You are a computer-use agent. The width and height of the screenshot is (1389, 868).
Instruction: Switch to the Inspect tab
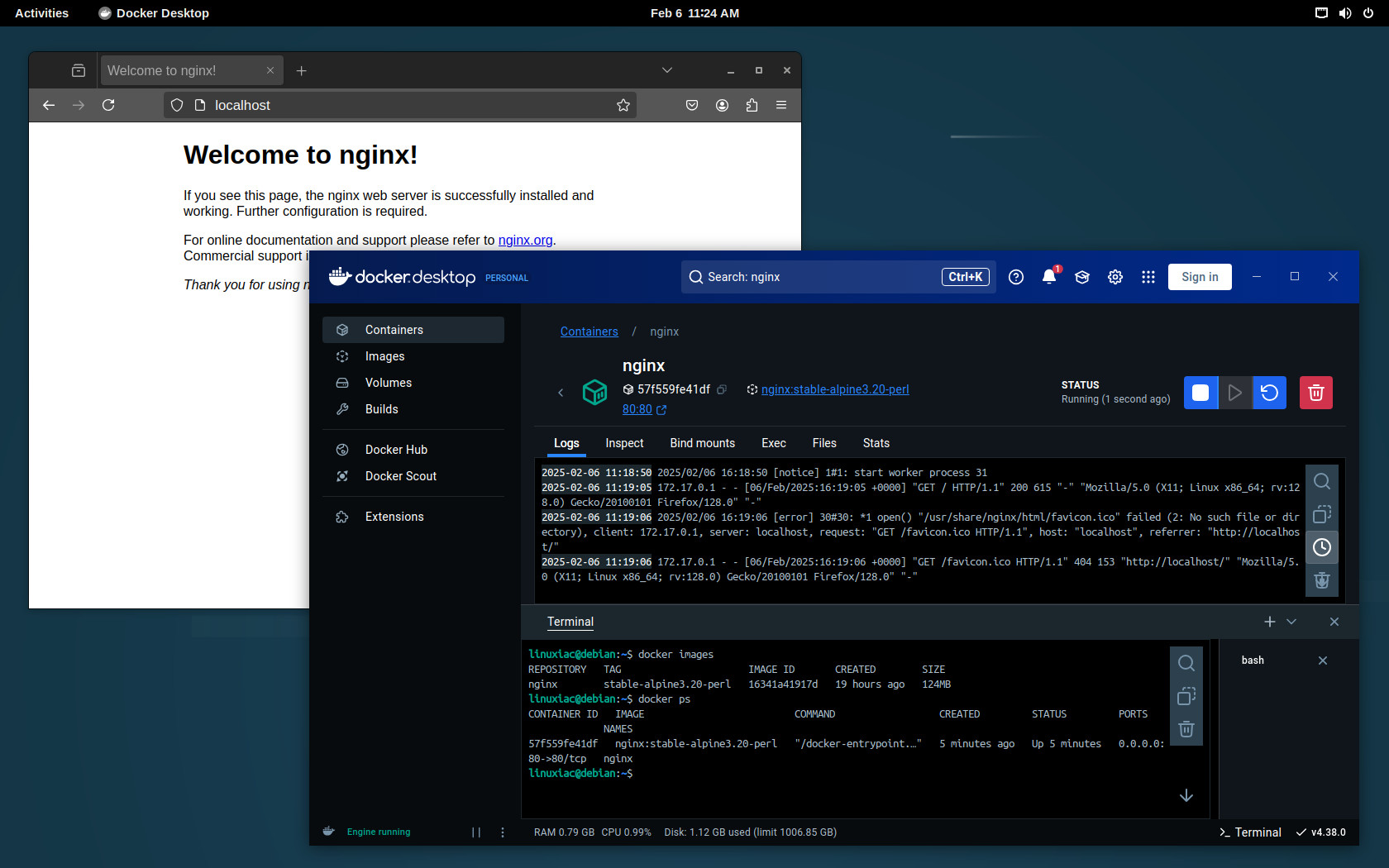[624, 443]
